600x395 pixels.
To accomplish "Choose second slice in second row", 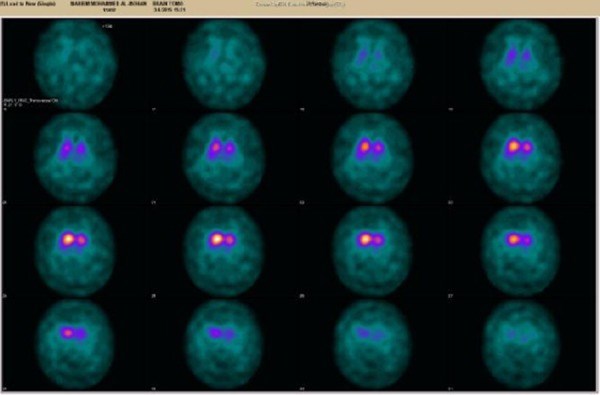I will (224, 158).
